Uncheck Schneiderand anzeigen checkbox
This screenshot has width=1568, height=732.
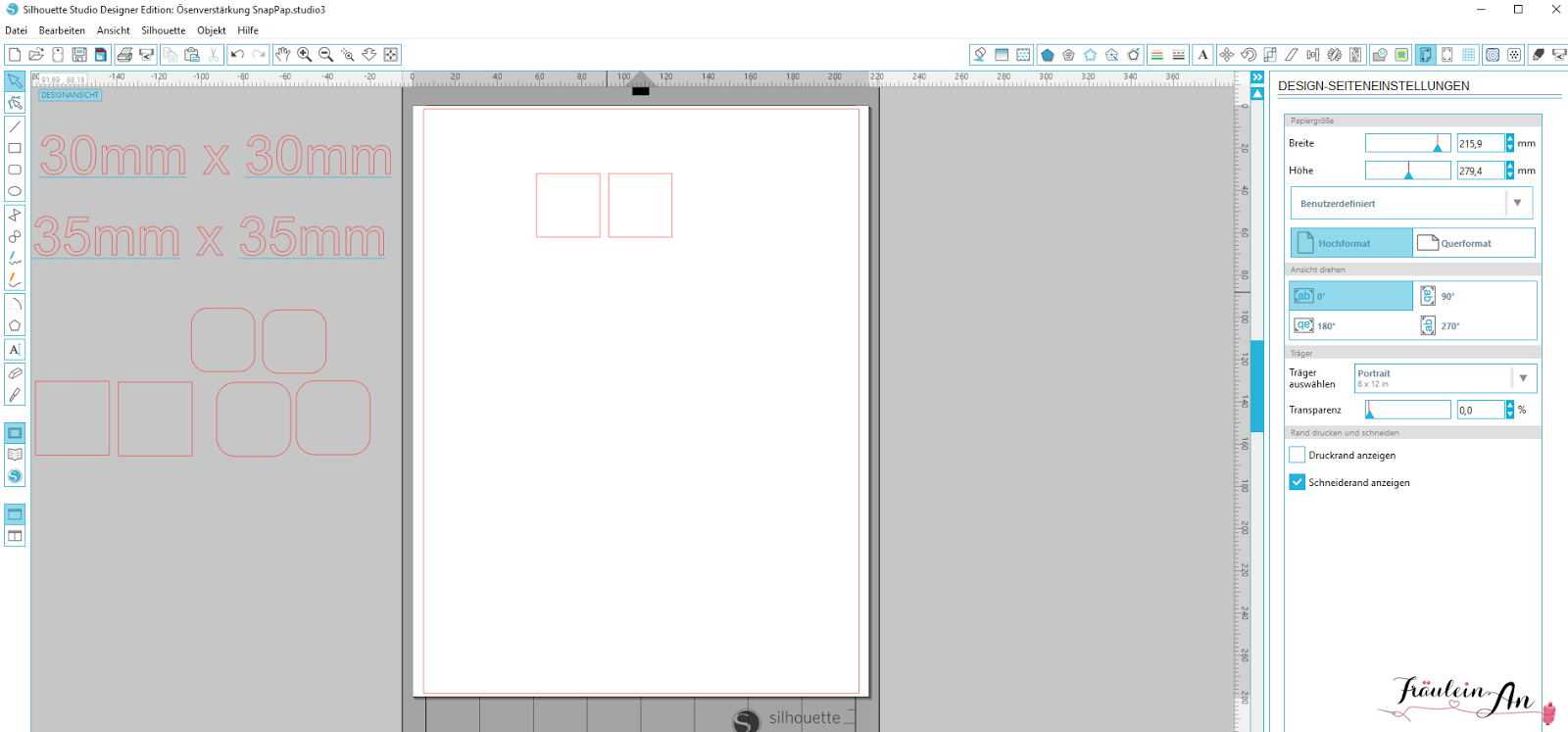click(x=1298, y=482)
